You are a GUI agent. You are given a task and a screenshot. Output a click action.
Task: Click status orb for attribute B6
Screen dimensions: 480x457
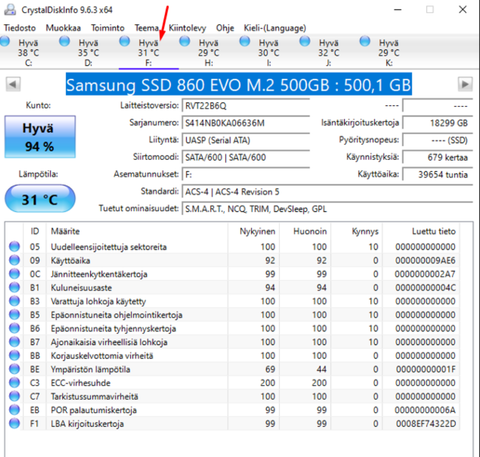click(14, 328)
